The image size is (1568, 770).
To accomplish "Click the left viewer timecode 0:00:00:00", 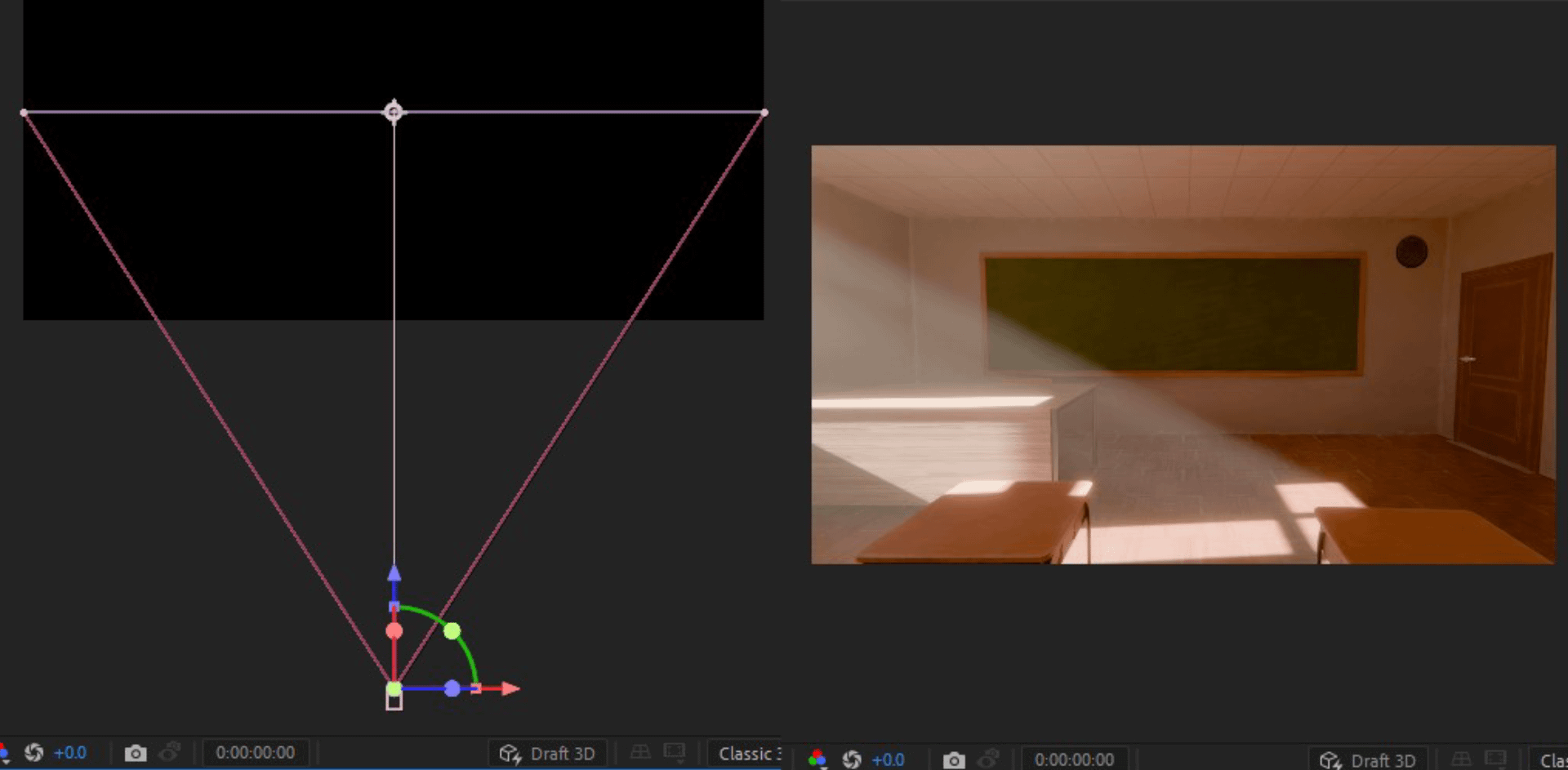I will coord(255,753).
